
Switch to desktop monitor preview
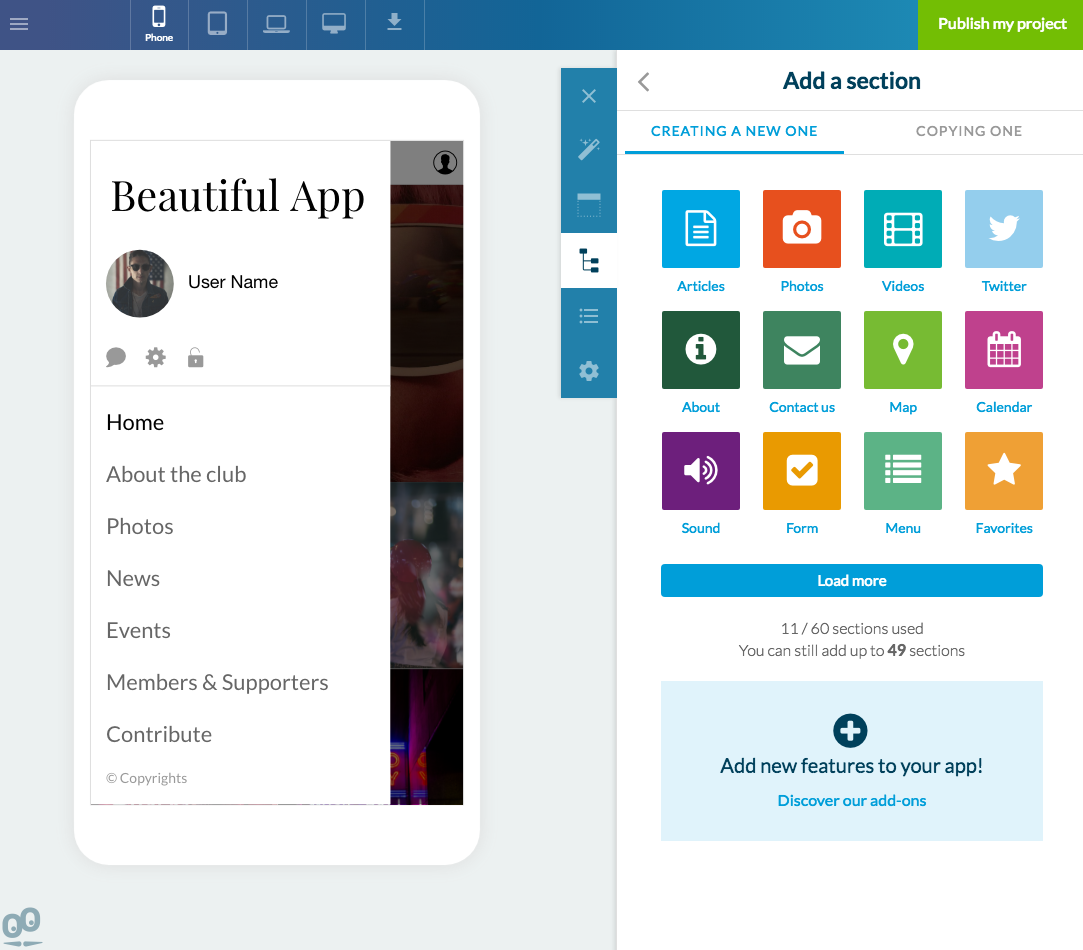(x=334, y=24)
